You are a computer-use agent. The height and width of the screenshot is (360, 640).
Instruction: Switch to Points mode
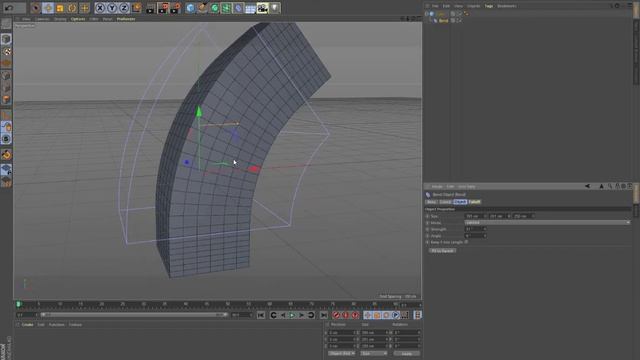[6, 76]
